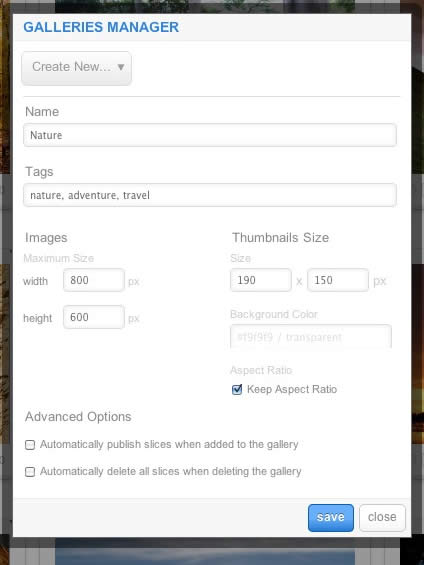Viewport: 424px width, 565px height.
Task: Save the gallery settings
Action: click(331, 517)
